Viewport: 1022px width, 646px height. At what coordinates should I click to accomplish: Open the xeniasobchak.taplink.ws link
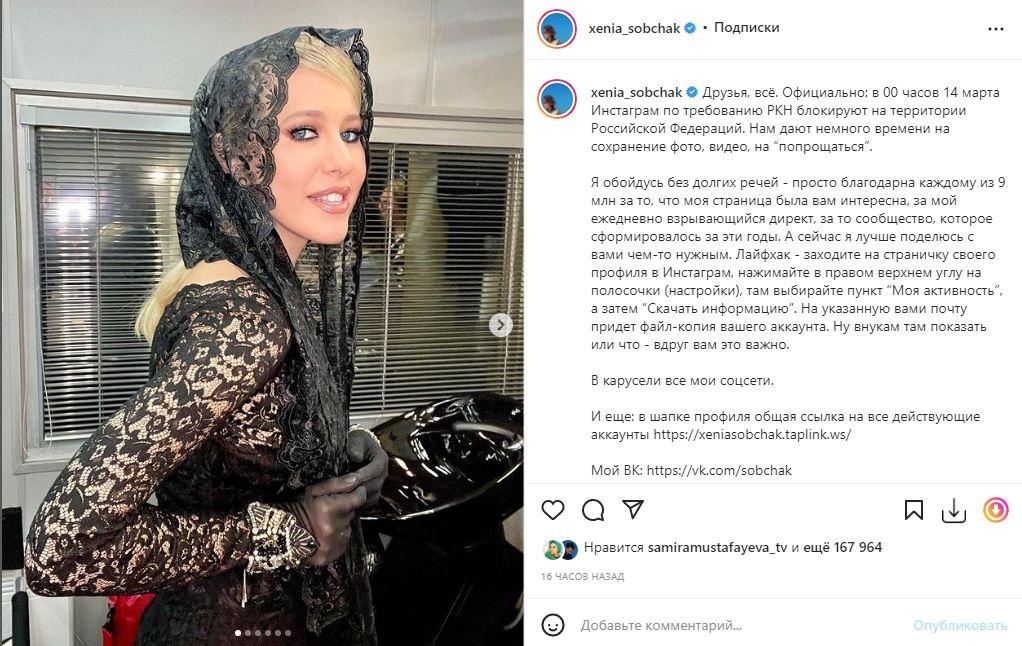[x=752, y=434]
